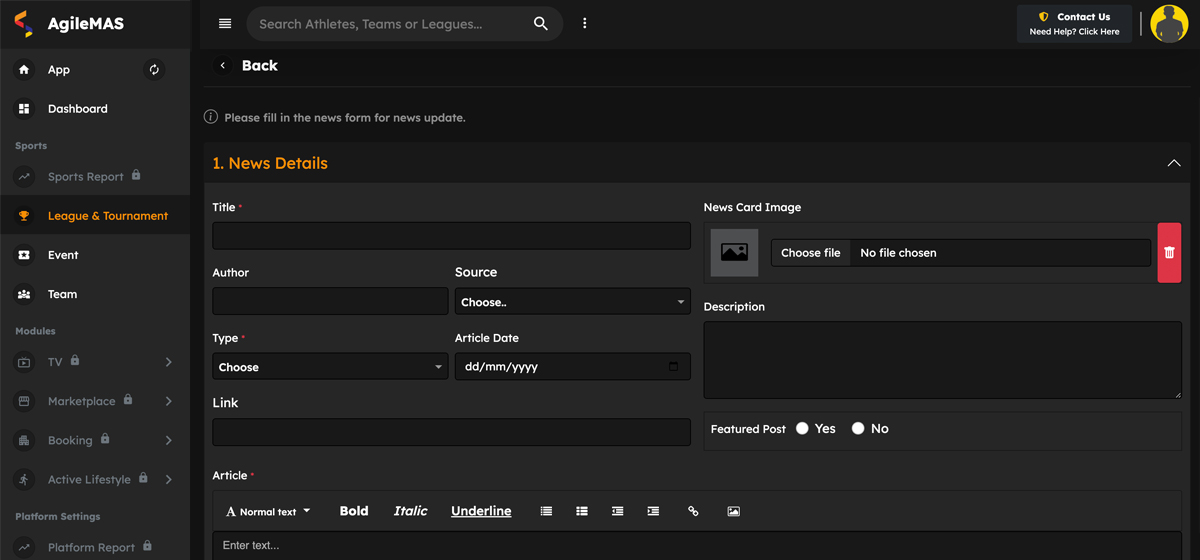Image resolution: width=1200 pixels, height=560 pixels.
Task: Click the hamburger menu icon
Action: pyautogui.click(x=225, y=24)
